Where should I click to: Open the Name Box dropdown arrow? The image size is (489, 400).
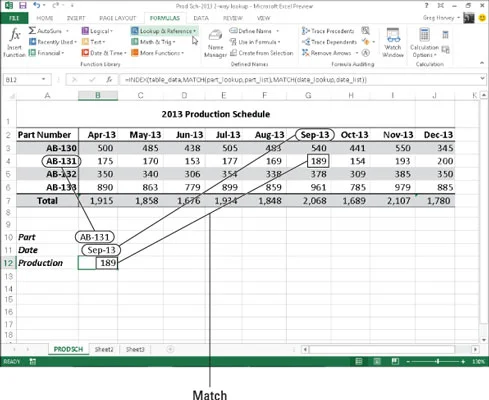tap(43, 79)
